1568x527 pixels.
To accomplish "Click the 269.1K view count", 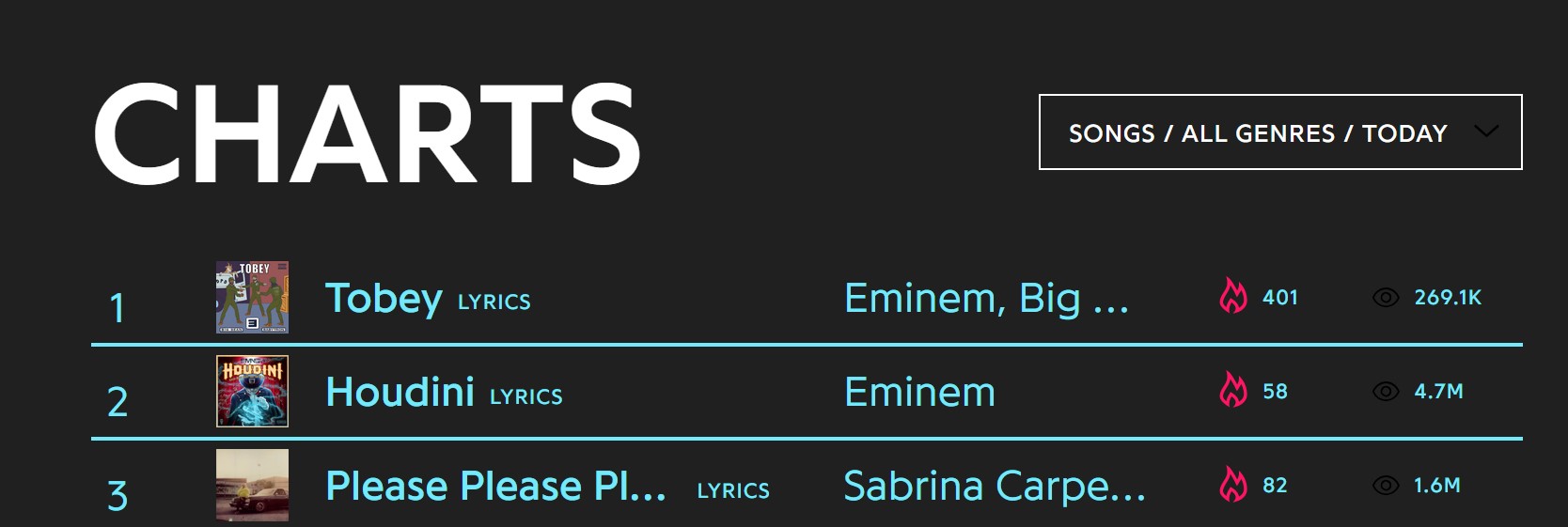I will 1448,298.
